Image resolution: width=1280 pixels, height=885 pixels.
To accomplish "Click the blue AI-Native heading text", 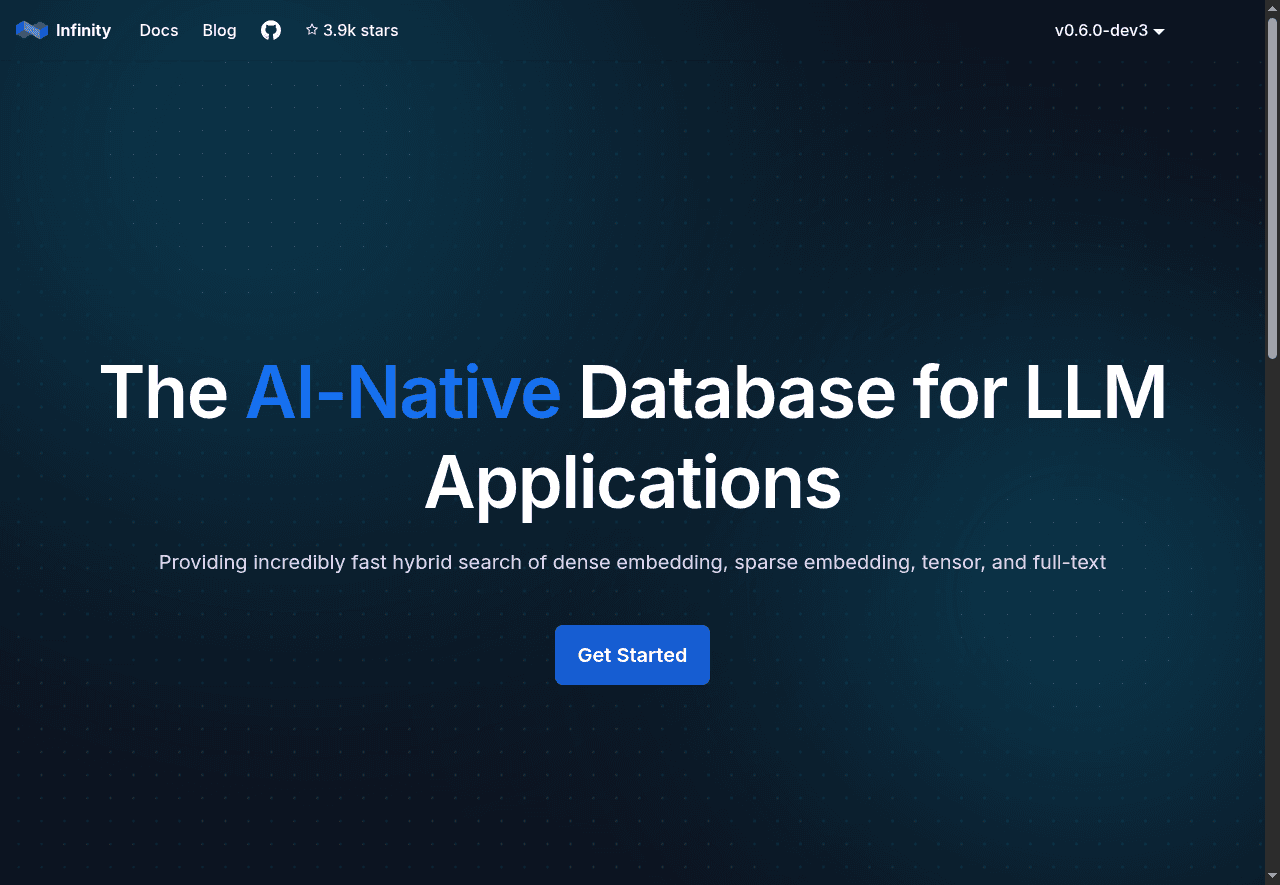I will coord(403,392).
